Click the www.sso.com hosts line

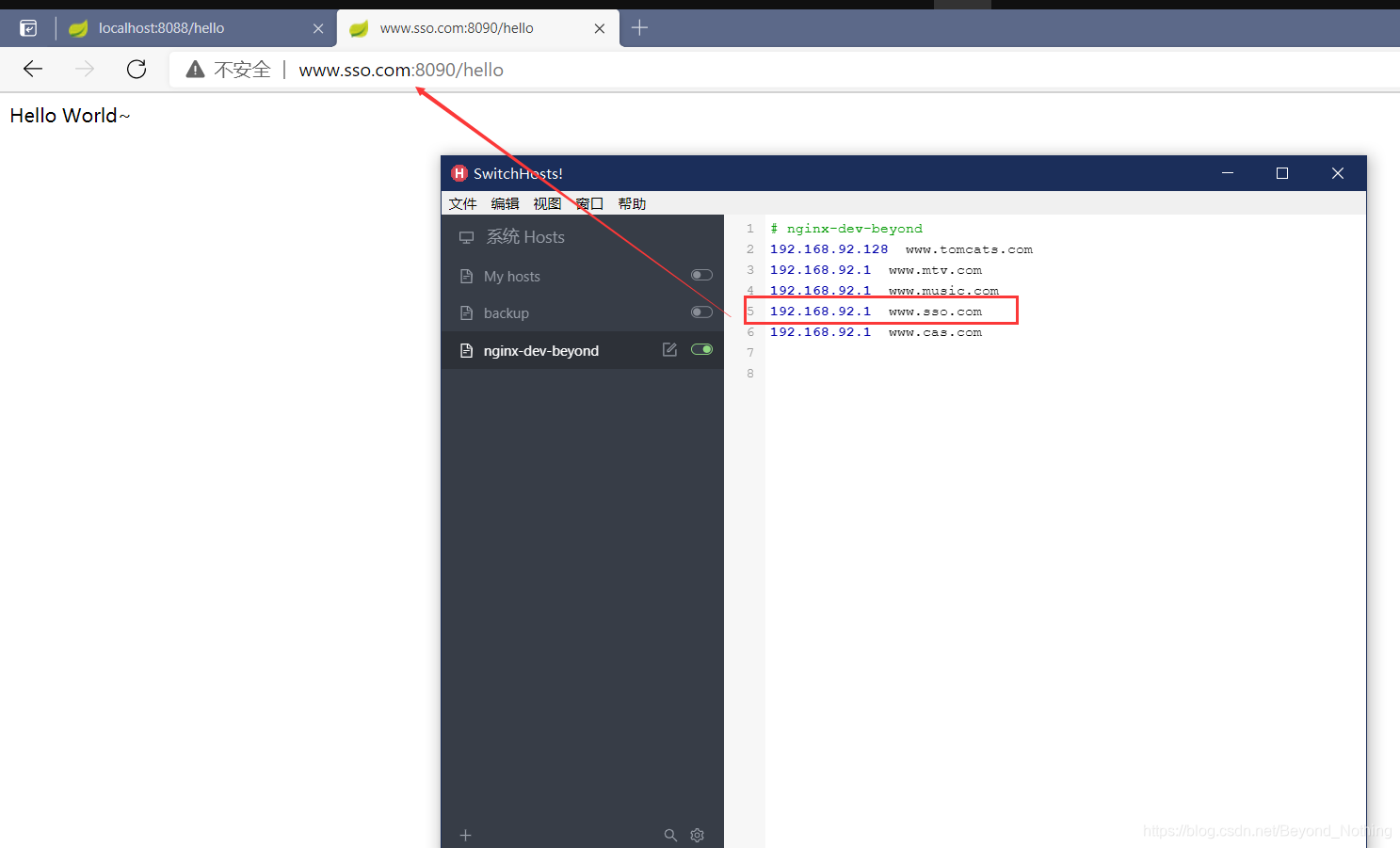[x=876, y=312]
